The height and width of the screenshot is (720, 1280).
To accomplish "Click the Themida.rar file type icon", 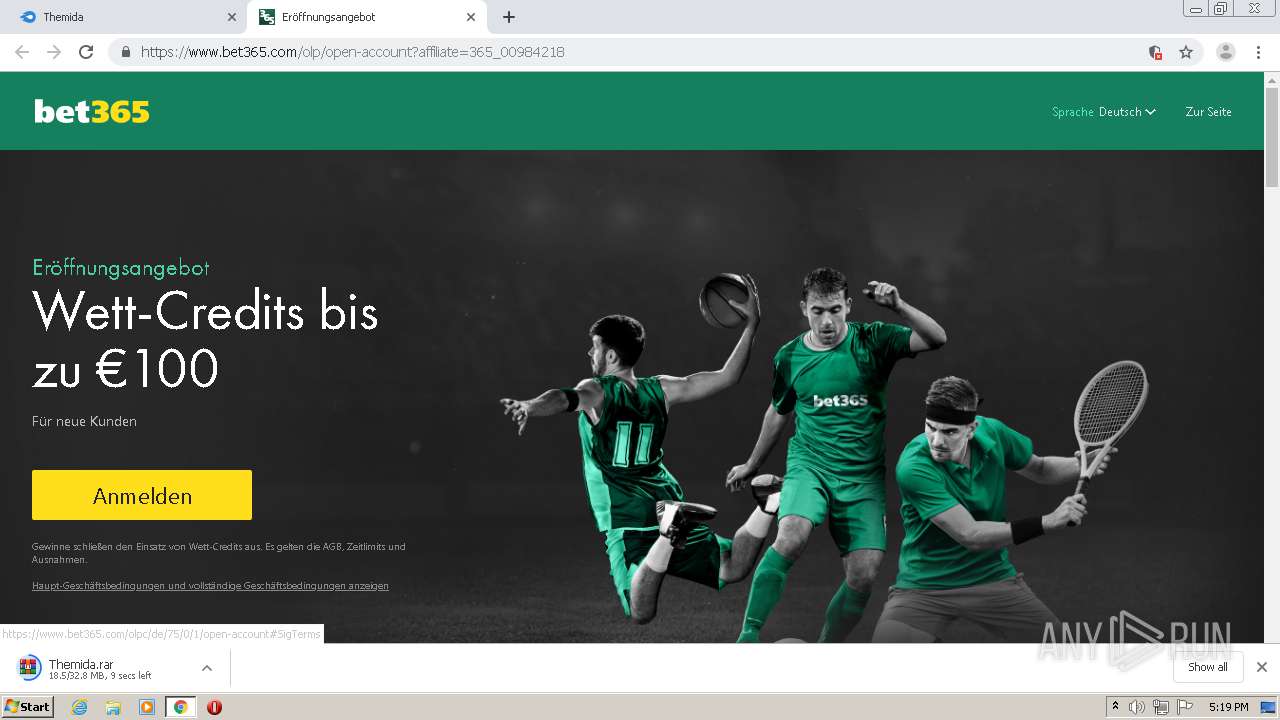I will point(30,668).
